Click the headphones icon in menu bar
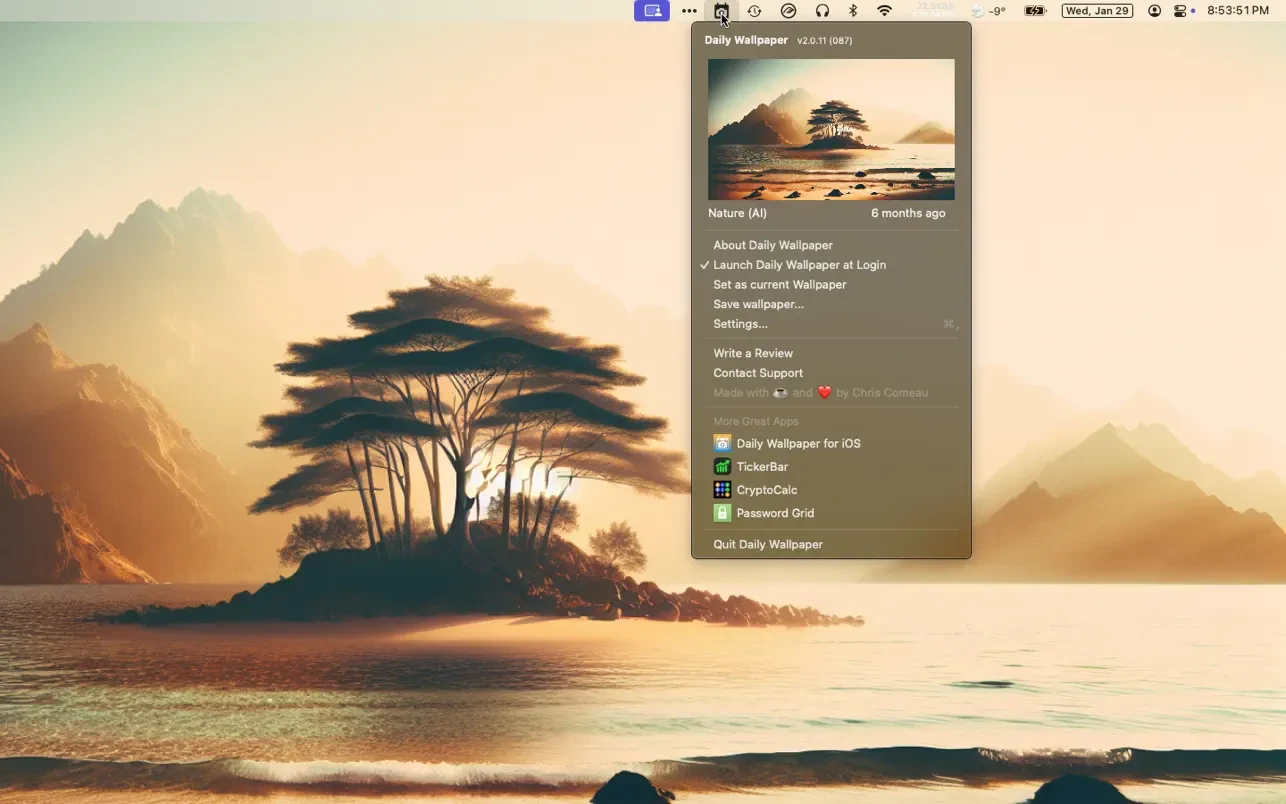This screenshot has height=804, width=1286. click(822, 11)
